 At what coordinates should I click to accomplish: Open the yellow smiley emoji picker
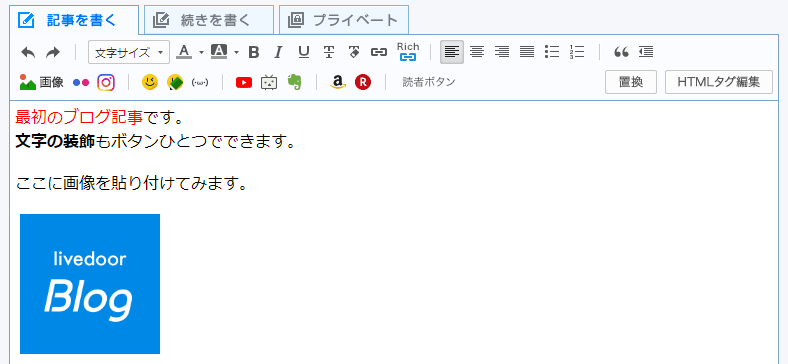(x=150, y=82)
